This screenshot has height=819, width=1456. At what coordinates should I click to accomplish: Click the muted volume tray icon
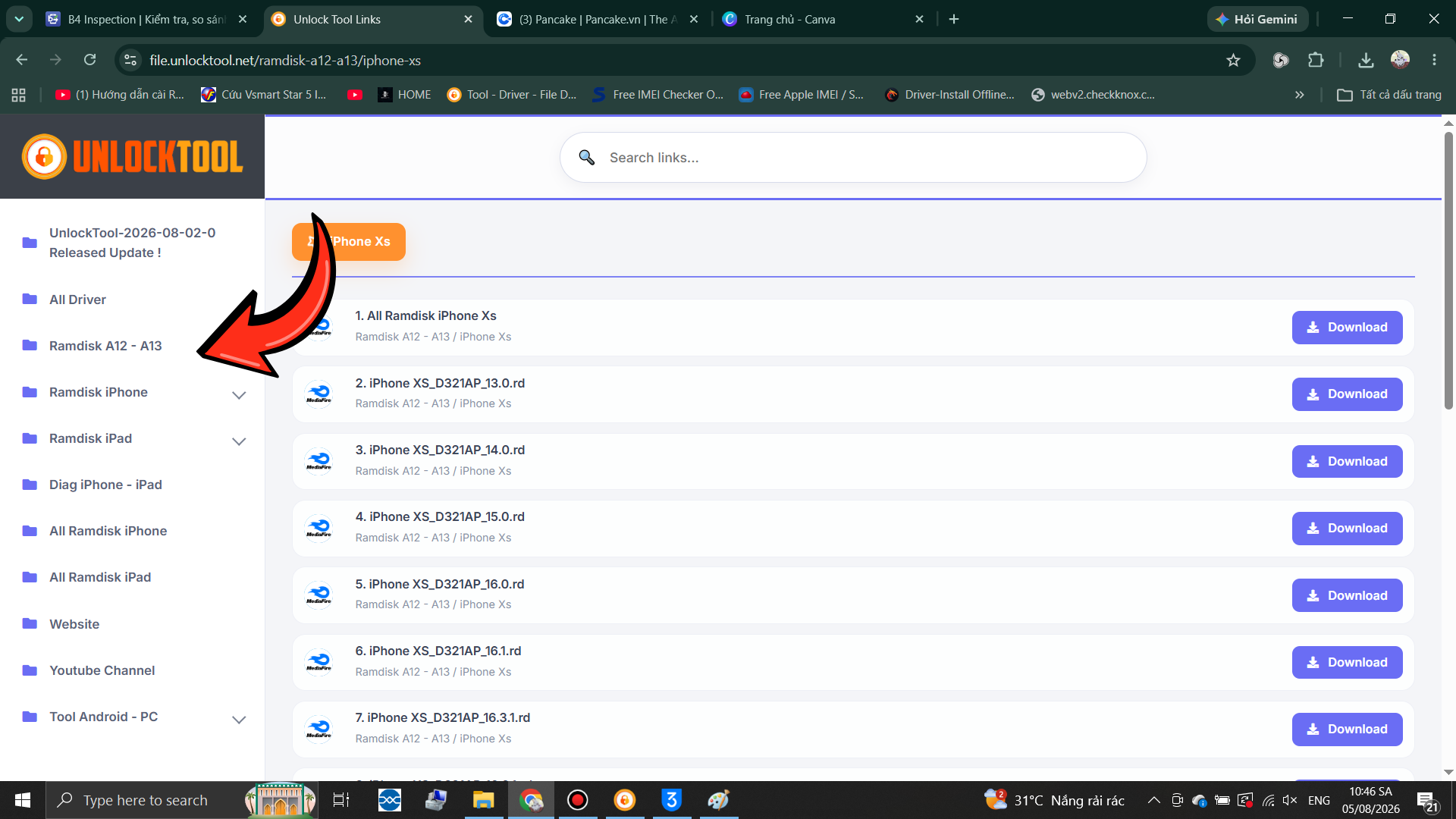point(1290,800)
